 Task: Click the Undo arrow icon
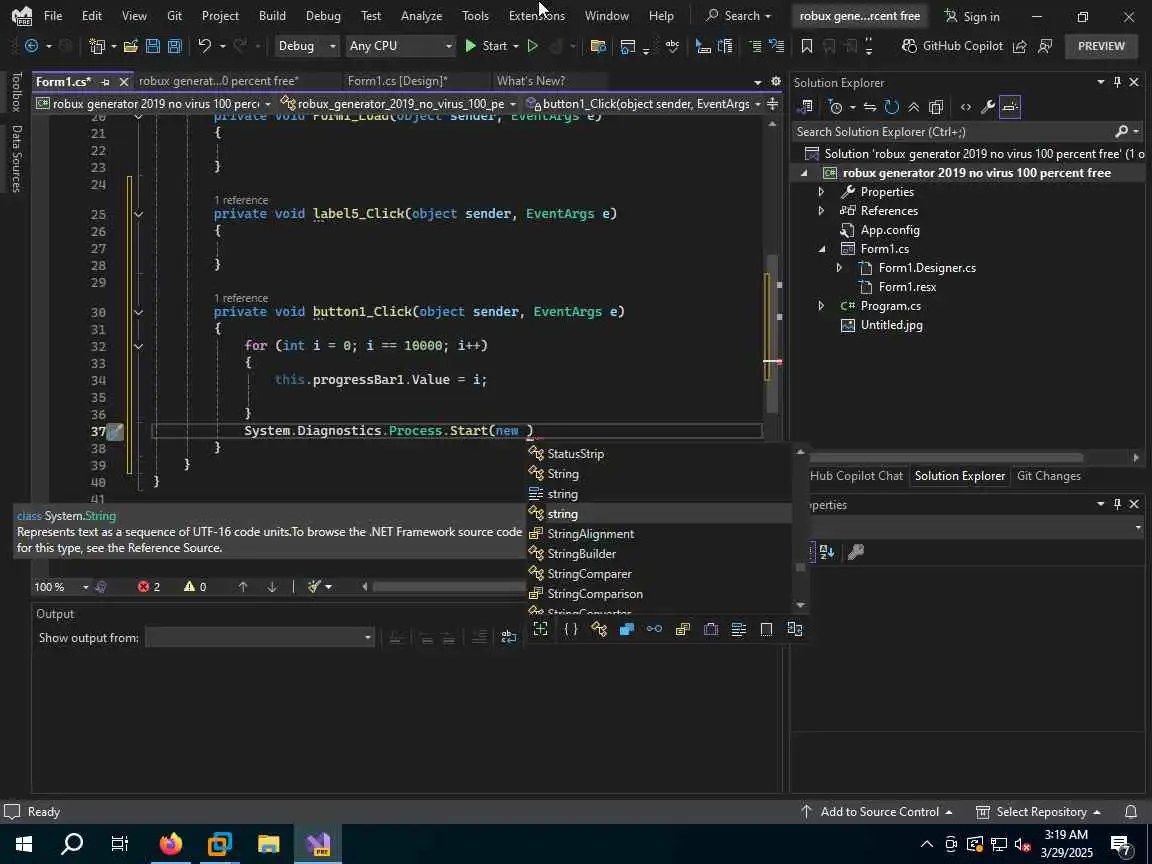(204, 46)
